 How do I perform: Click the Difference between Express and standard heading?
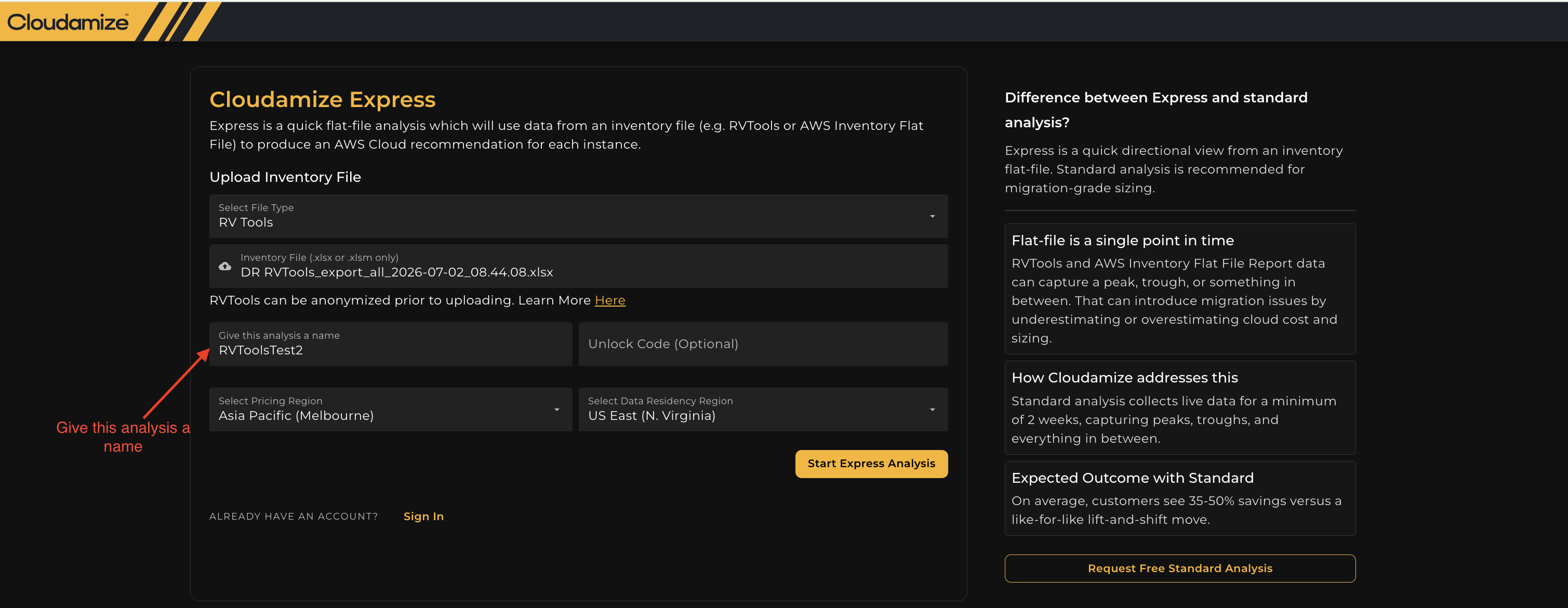[x=1156, y=110]
